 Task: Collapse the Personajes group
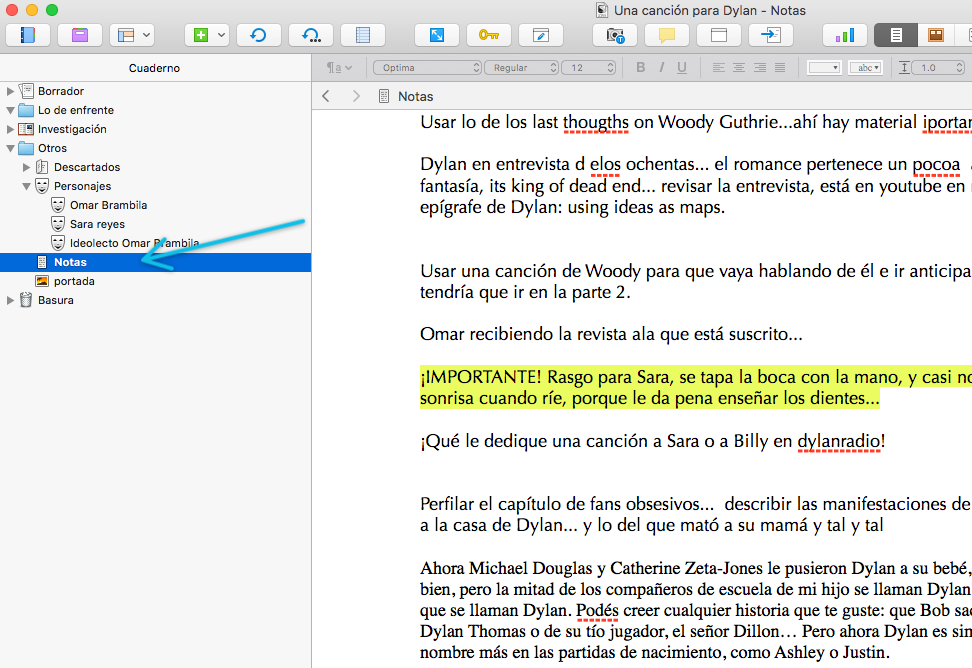point(26,186)
